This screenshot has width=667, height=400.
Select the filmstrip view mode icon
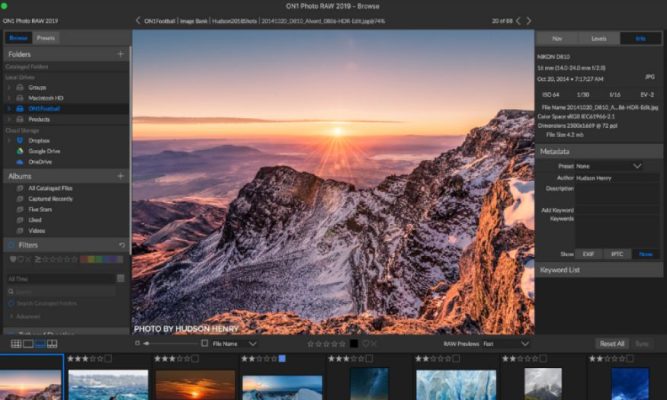(x=40, y=344)
